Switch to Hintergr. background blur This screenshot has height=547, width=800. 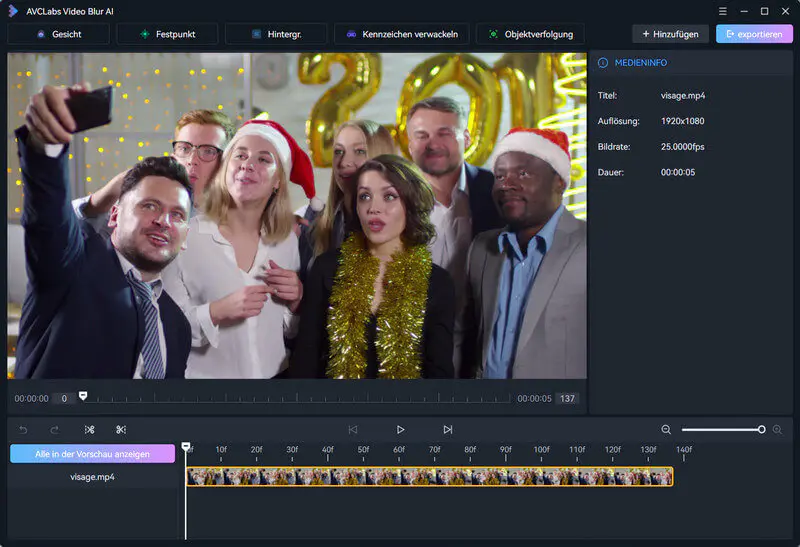(x=276, y=34)
